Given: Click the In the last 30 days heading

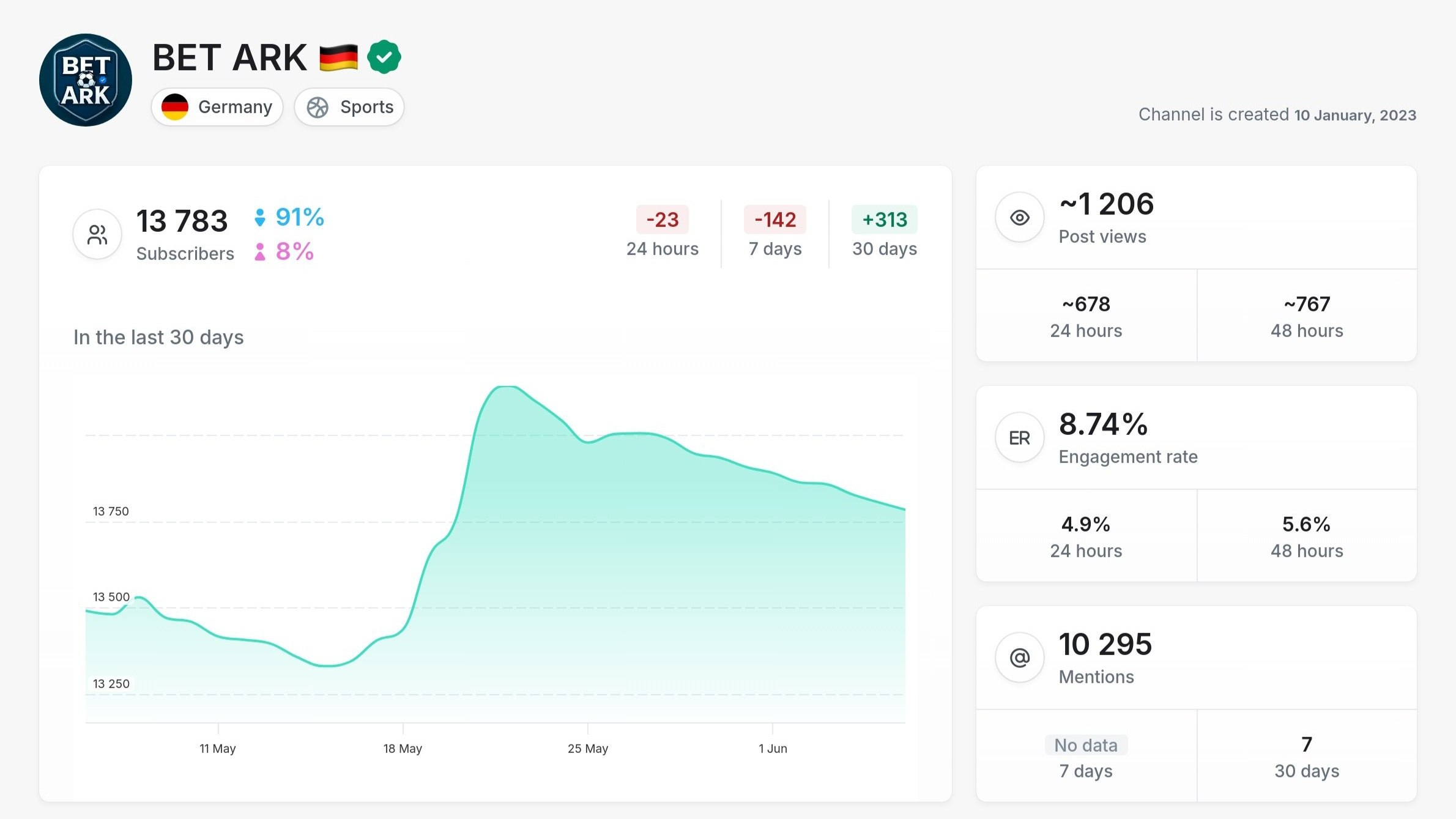Looking at the screenshot, I should pos(158,337).
